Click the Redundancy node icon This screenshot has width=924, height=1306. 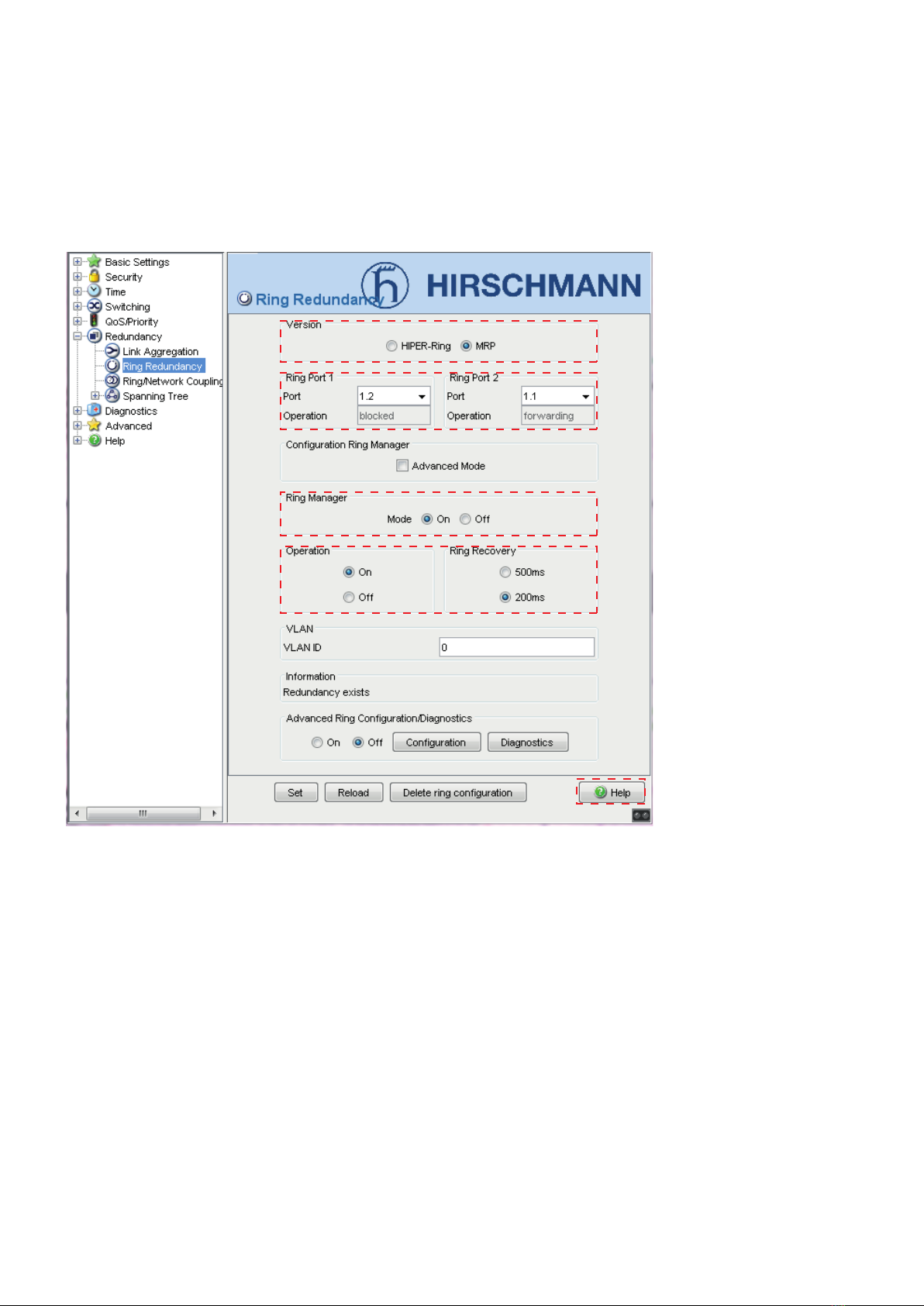[x=95, y=336]
